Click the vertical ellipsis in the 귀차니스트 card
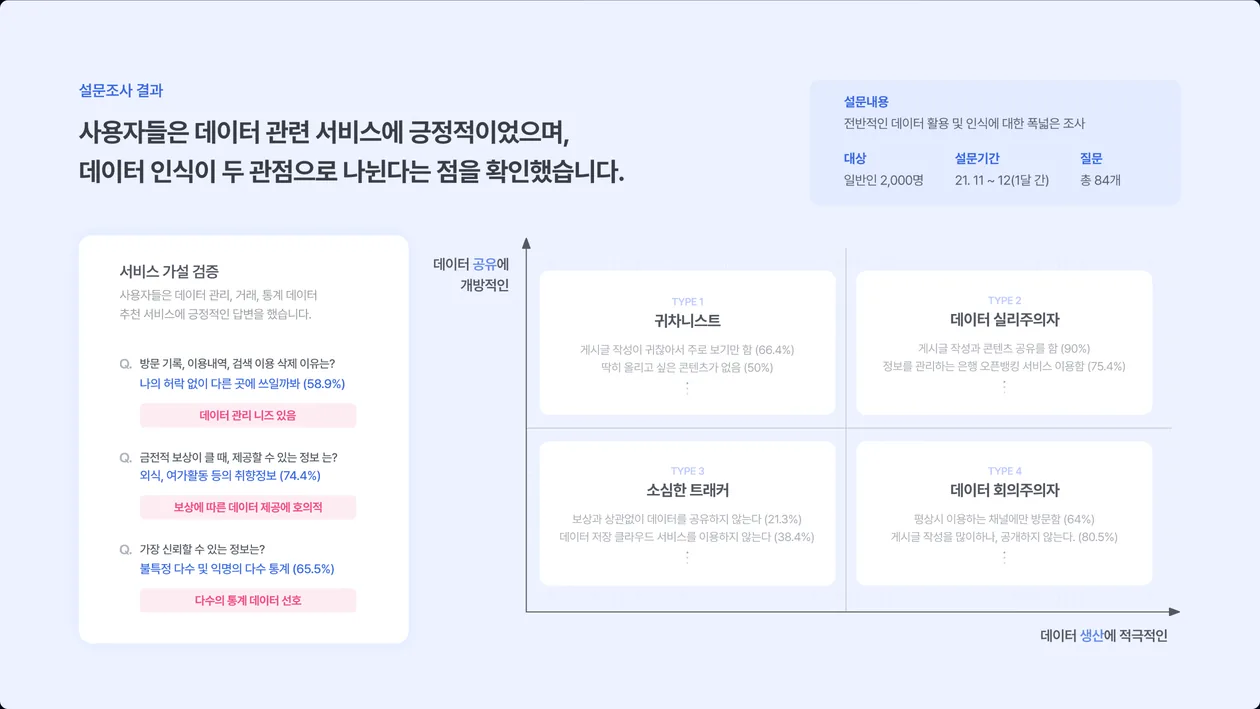The height and width of the screenshot is (709, 1260). [x=687, y=388]
